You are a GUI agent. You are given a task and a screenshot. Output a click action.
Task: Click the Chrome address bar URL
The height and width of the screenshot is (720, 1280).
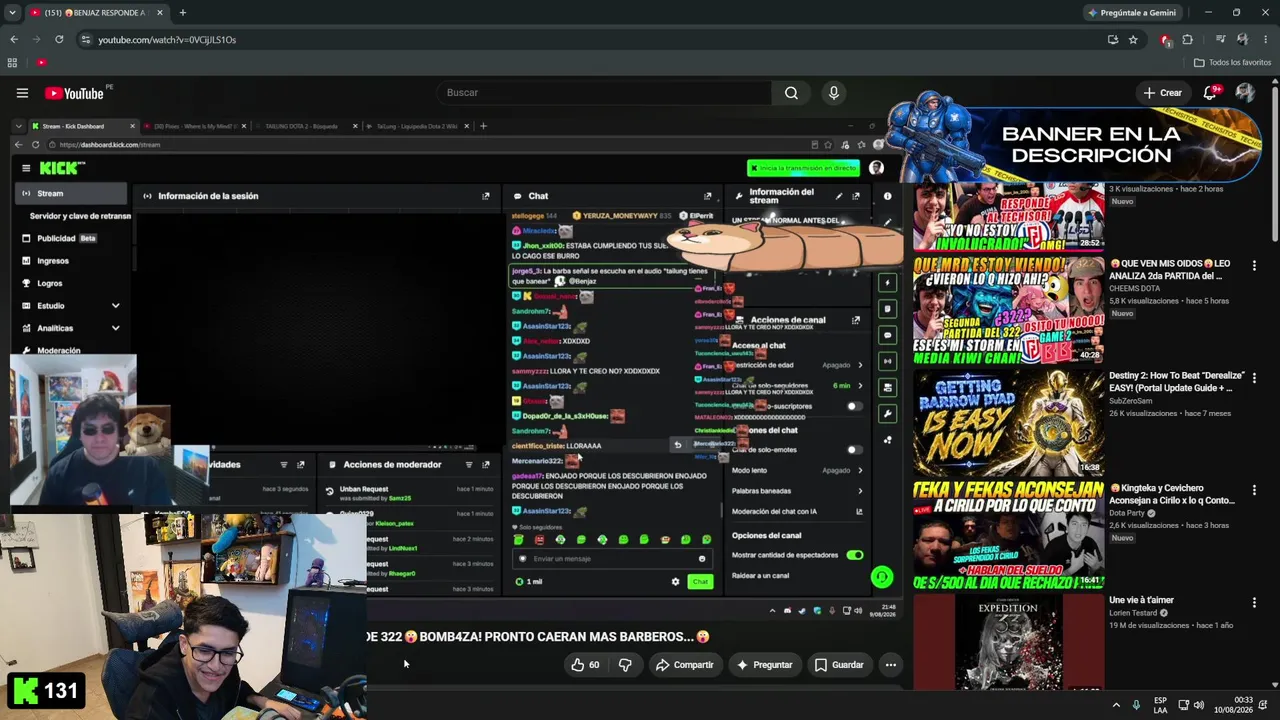pyautogui.click(x=167, y=40)
